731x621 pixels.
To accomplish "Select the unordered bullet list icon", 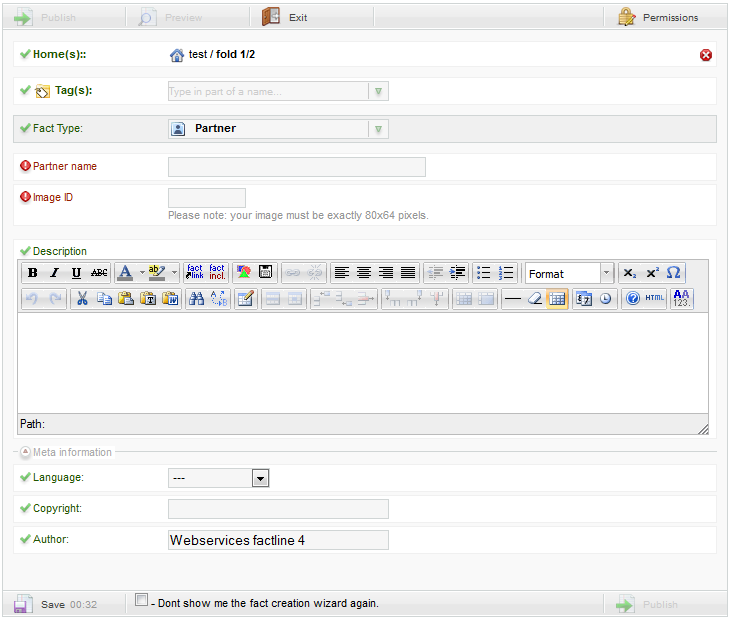I will [484, 273].
